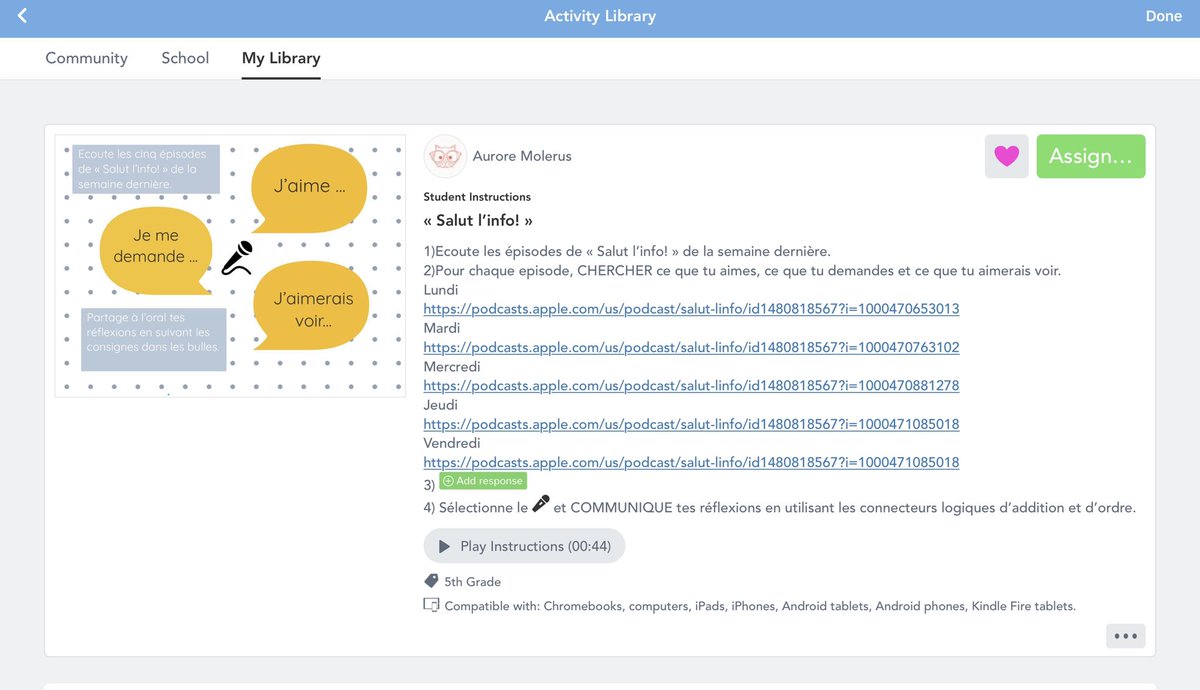This screenshot has height=690, width=1200.
Task: Click the green Assign button
Action: [1091, 156]
